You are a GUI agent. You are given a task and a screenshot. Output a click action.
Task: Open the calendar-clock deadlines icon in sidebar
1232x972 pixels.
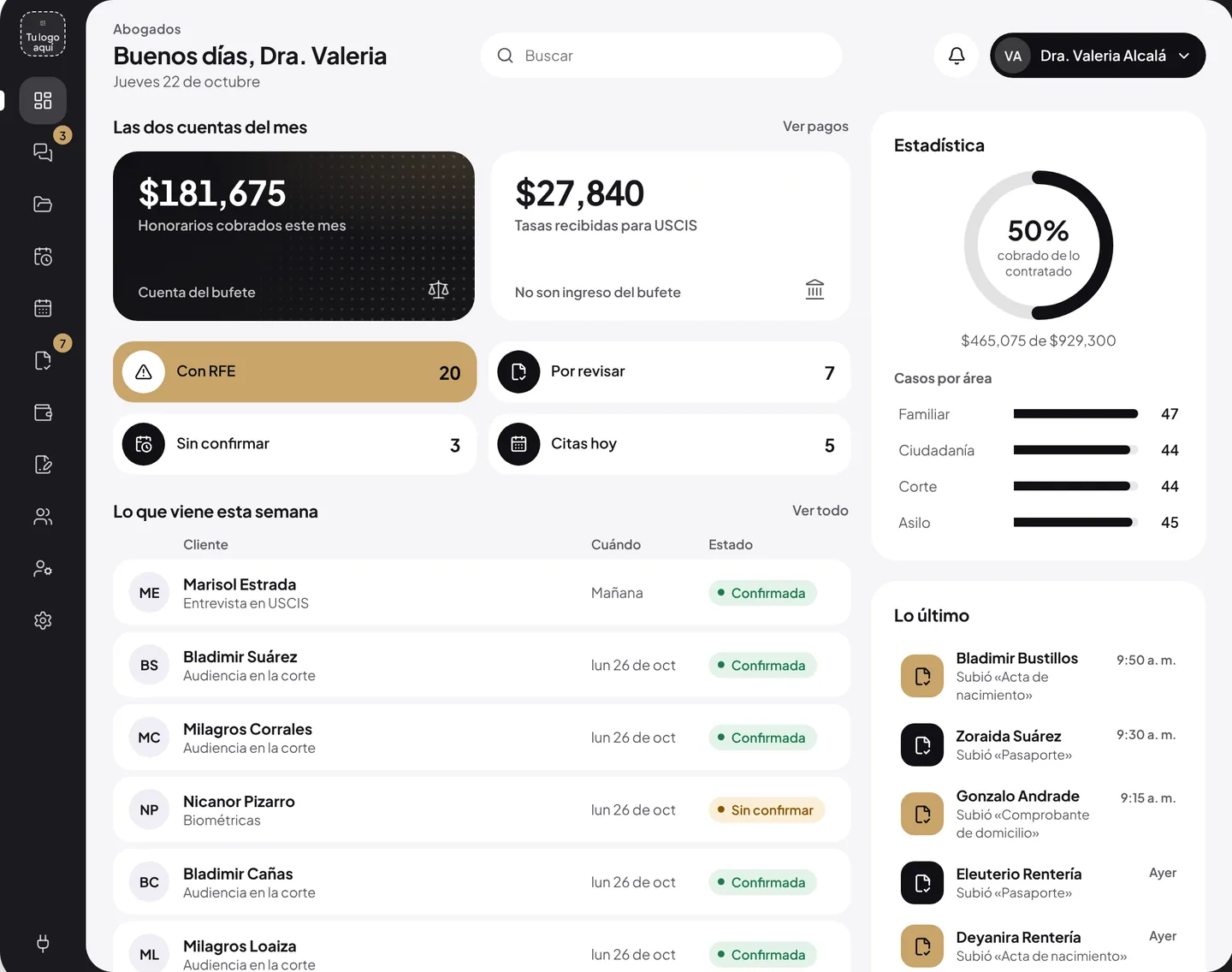43,257
